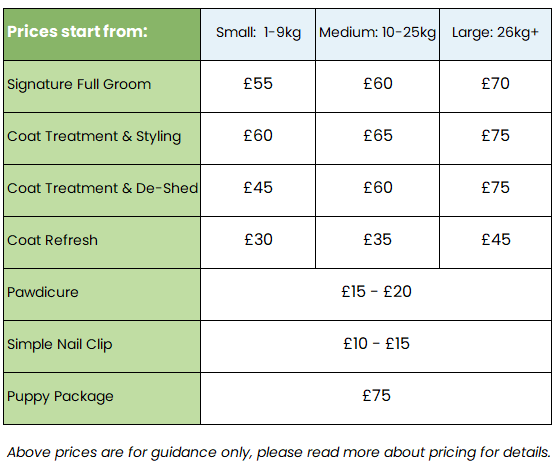Click the Coat Treatment & Styling label
The height and width of the screenshot is (471, 553).
click(x=94, y=137)
